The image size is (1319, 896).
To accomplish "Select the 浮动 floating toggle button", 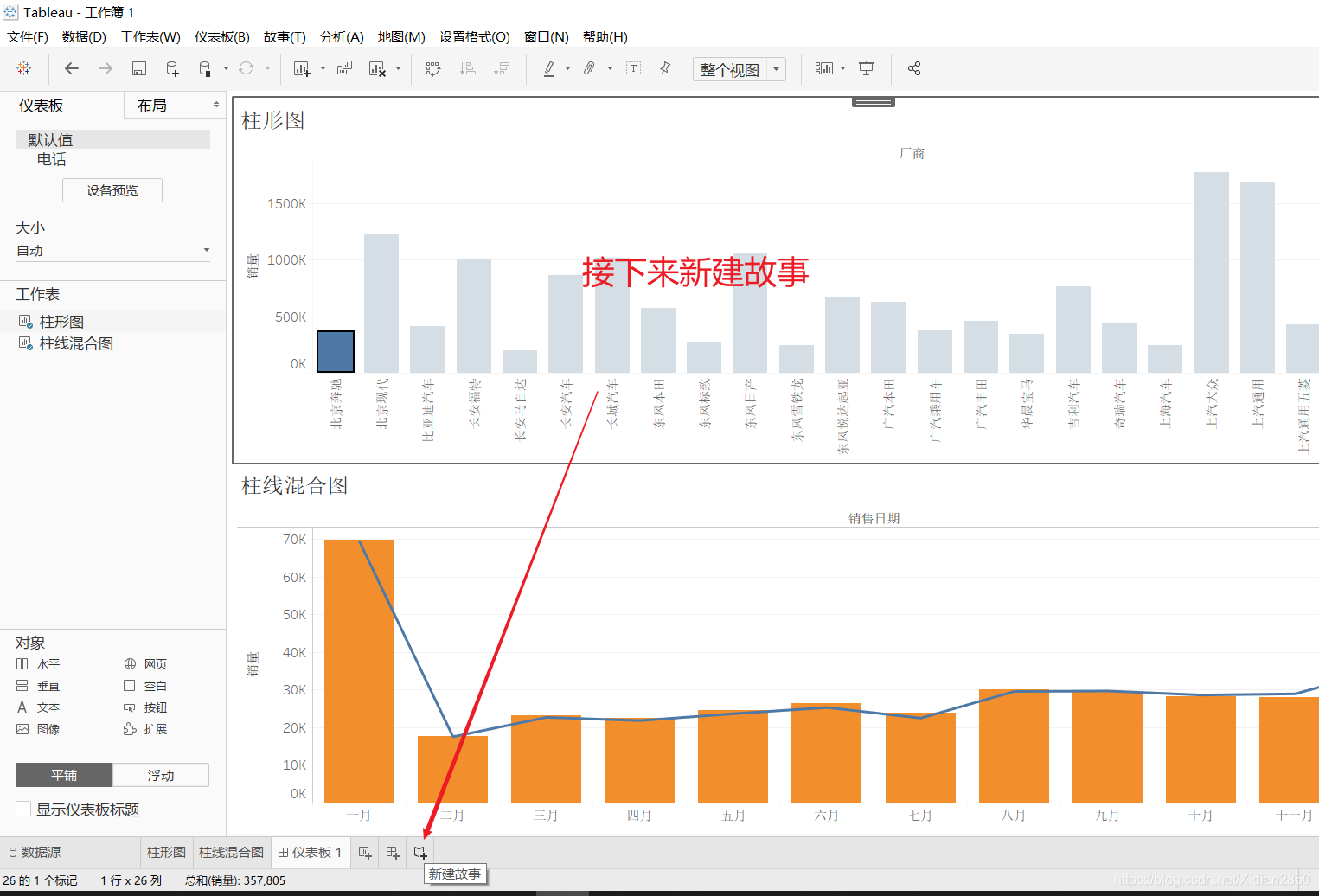I will [161, 775].
